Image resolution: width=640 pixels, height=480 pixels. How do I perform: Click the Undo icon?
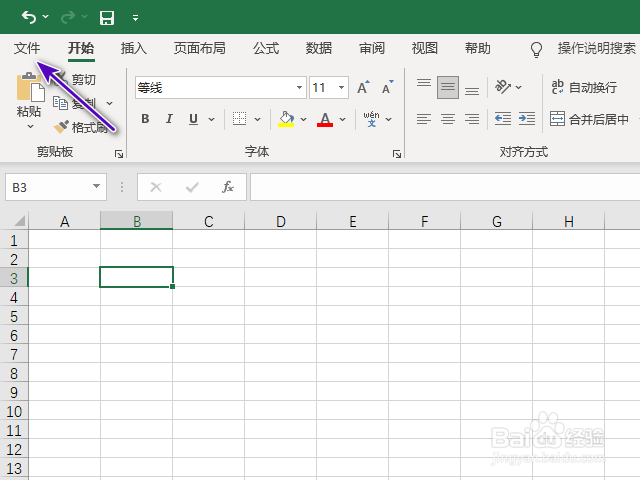(29, 17)
